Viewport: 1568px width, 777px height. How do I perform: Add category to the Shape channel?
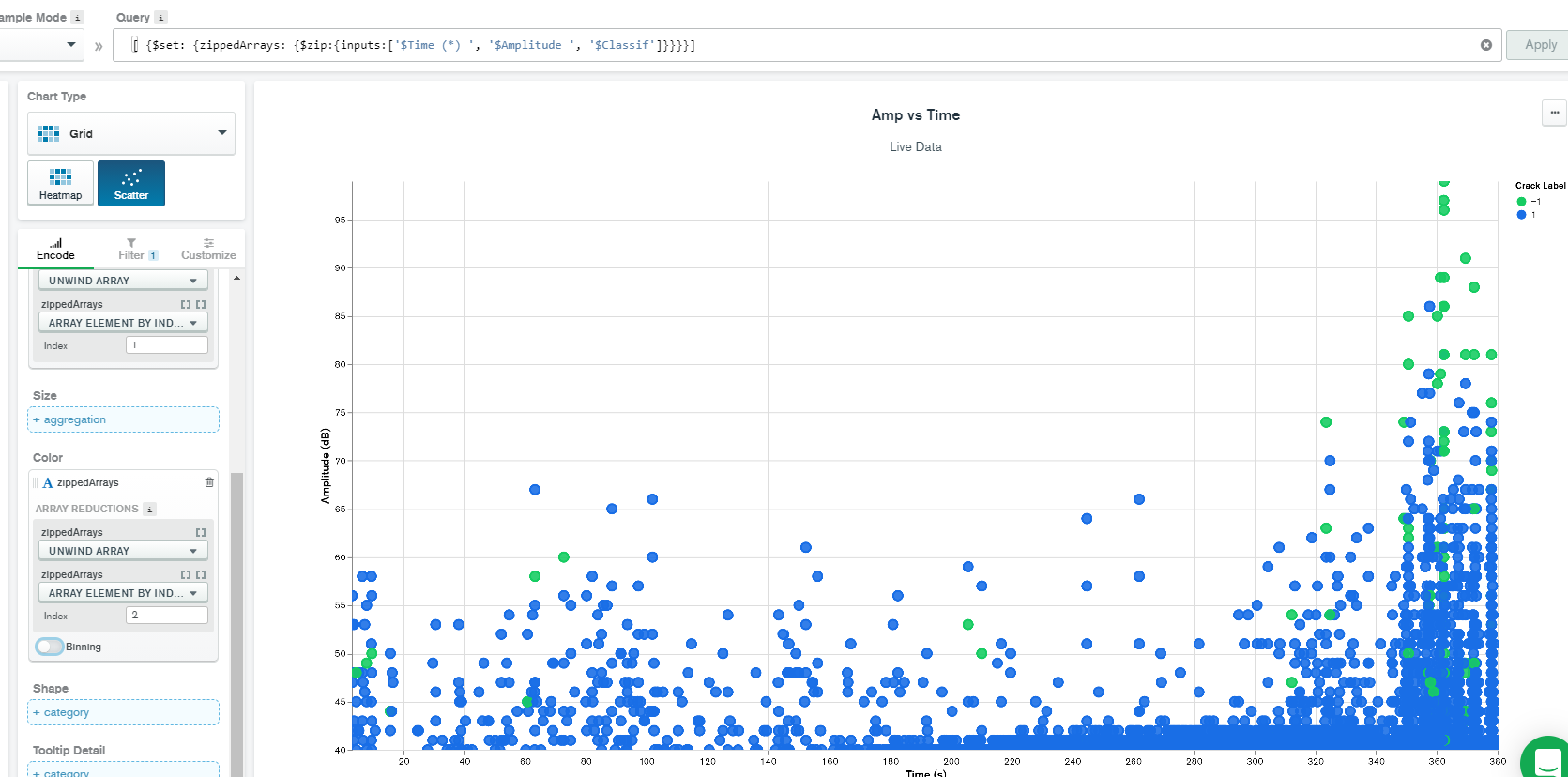click(x=123, y=712)
